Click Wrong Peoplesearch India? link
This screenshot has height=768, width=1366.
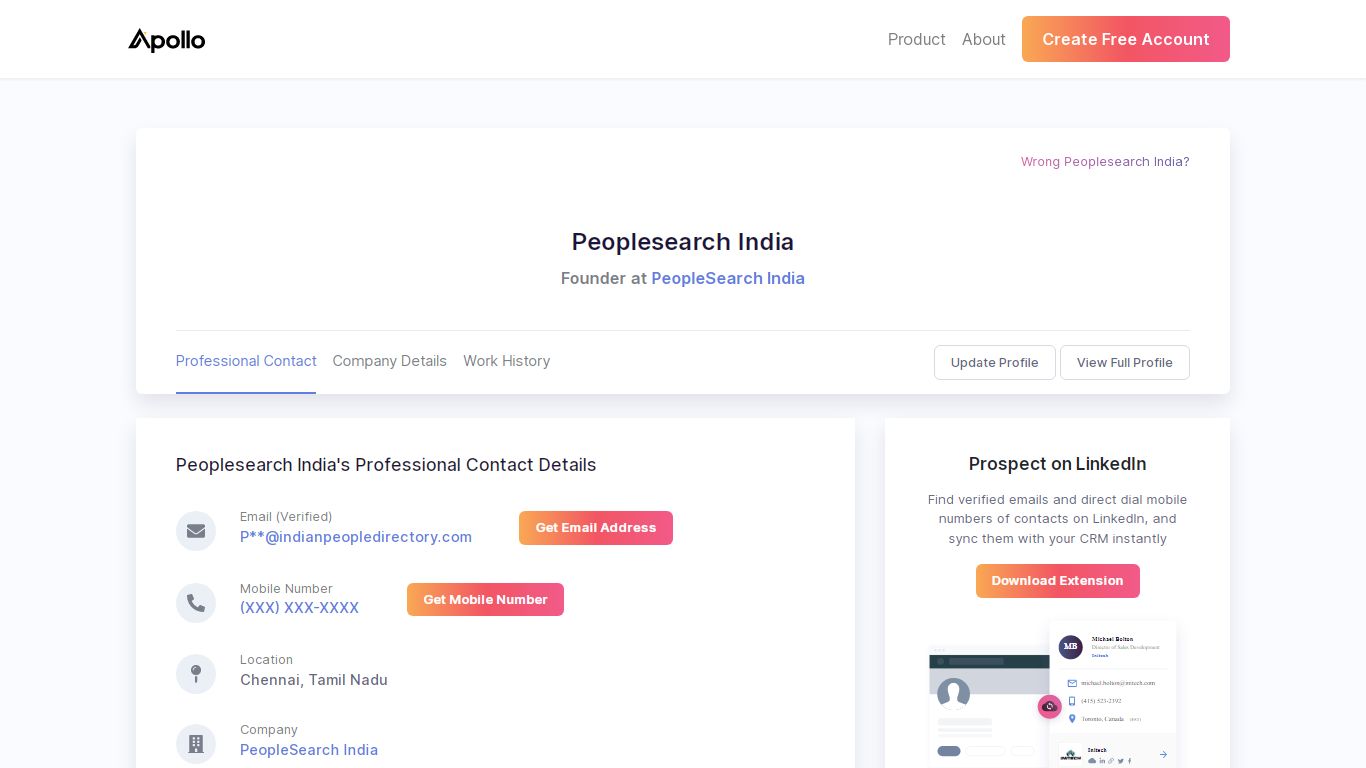tap(1105, 162)
